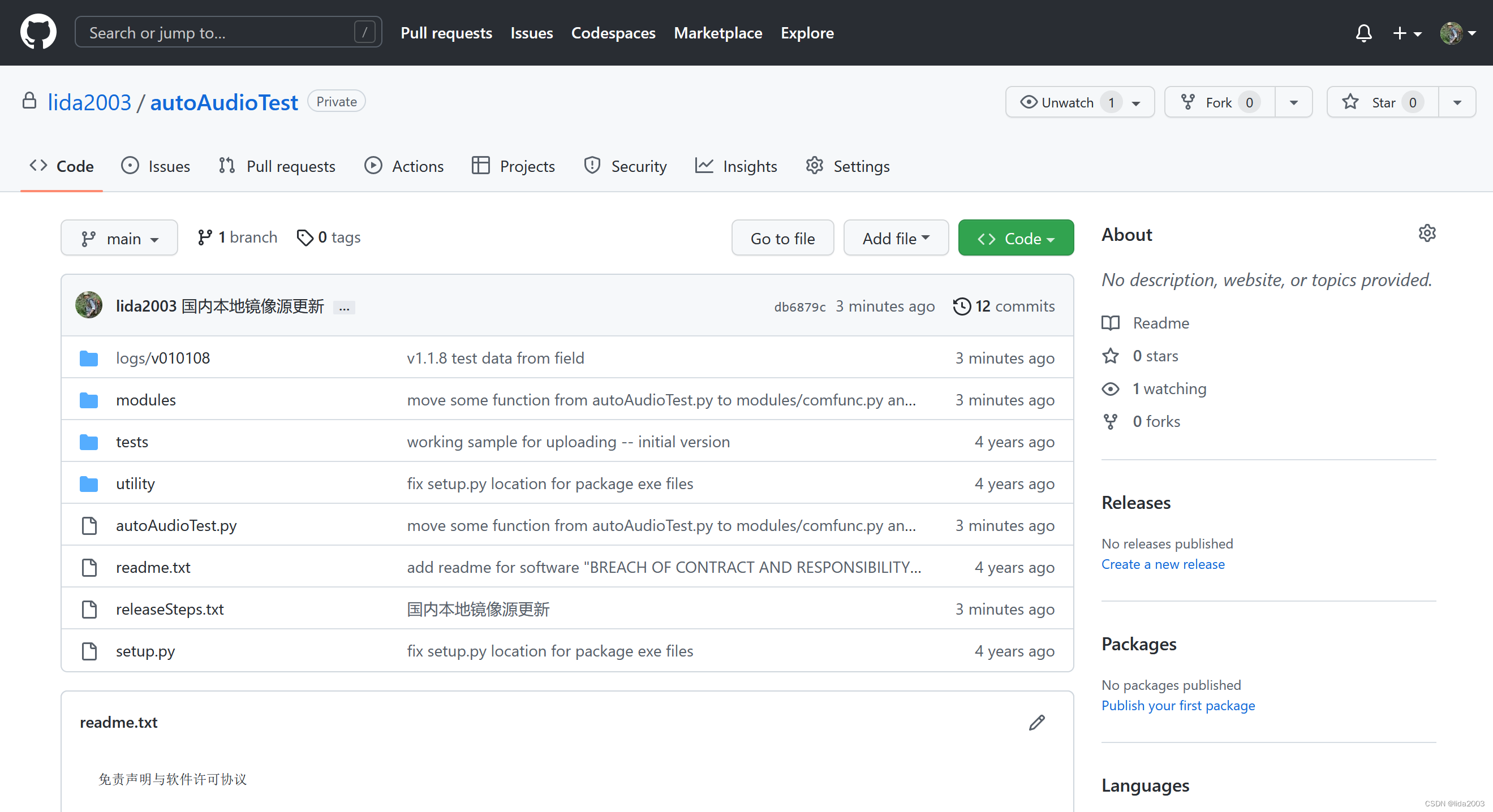The height and width of the screenshot is (812, 1493).
Task: Expand commit message ellipsis button
Action: (345, 308)
